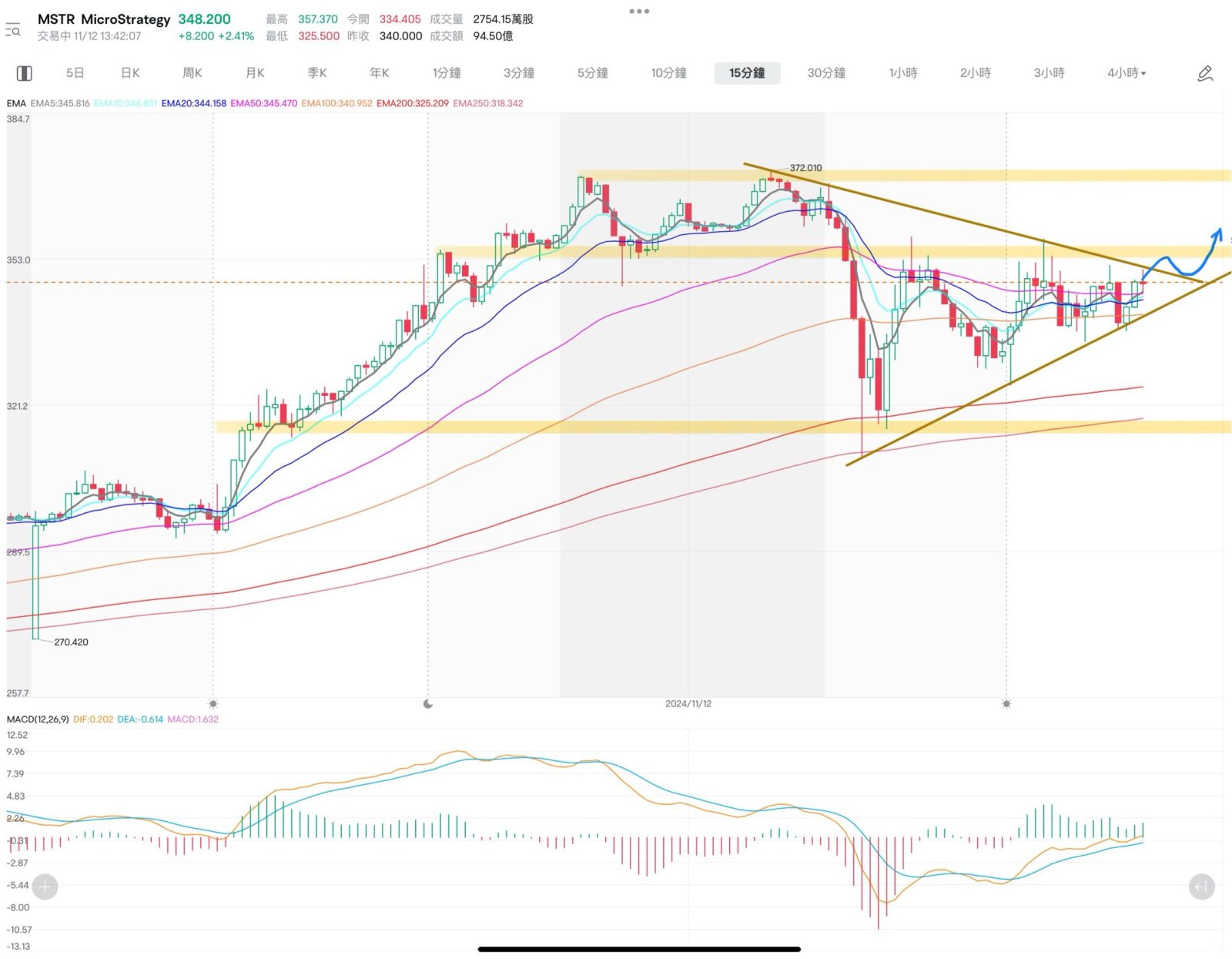Switch to the 年K yearly chart

380,73
